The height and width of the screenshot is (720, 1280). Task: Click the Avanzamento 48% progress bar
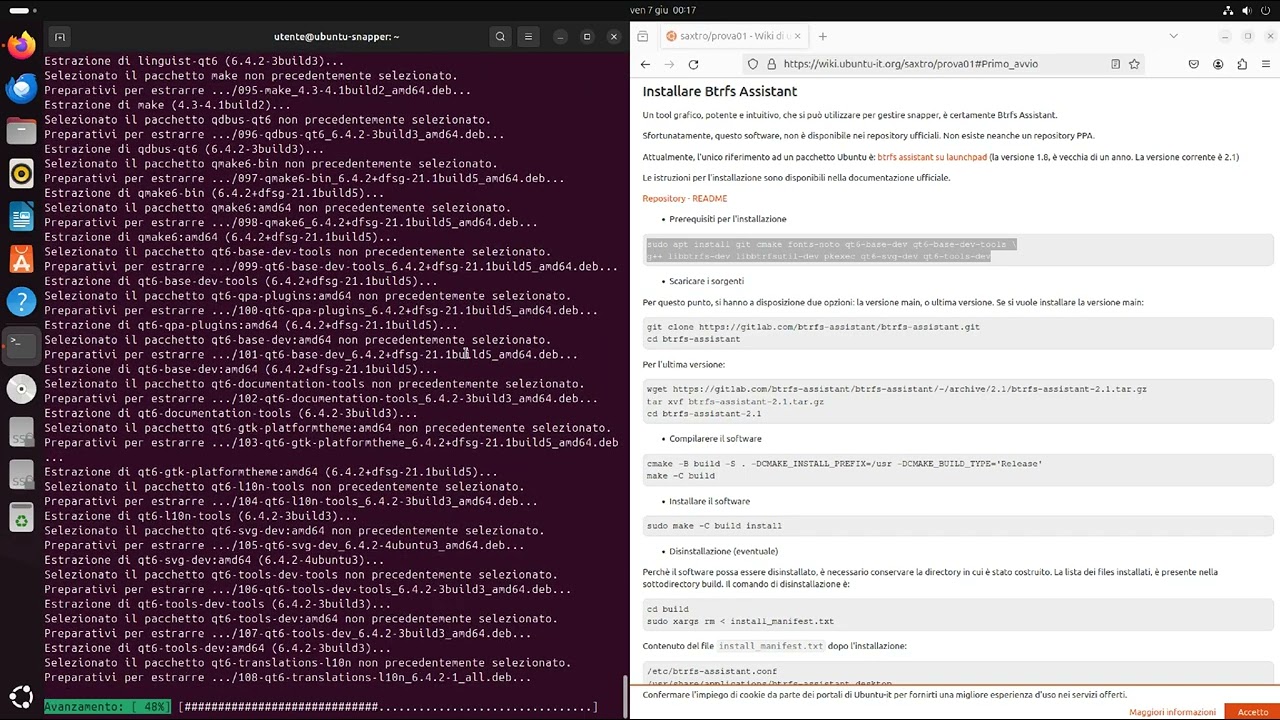point(320,707)
